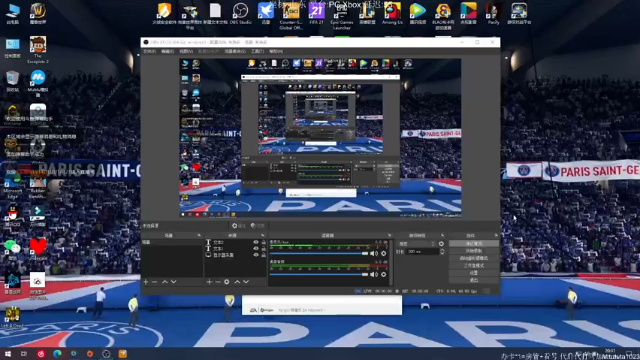Move scene down with the arrow icon
640x360 pixels.
(174, 282)
